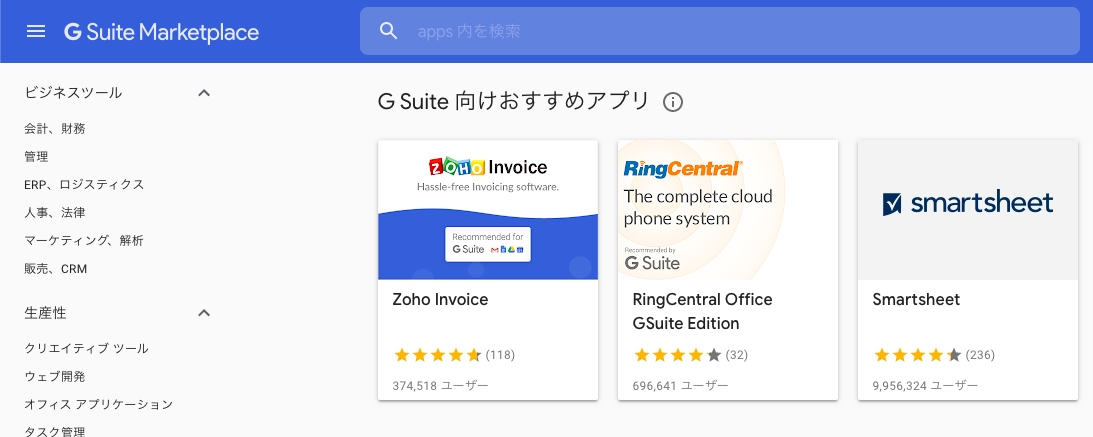
Task: Choose the マーケティング、解析 category
Action: pyautogui.click(x=84, y=240)
